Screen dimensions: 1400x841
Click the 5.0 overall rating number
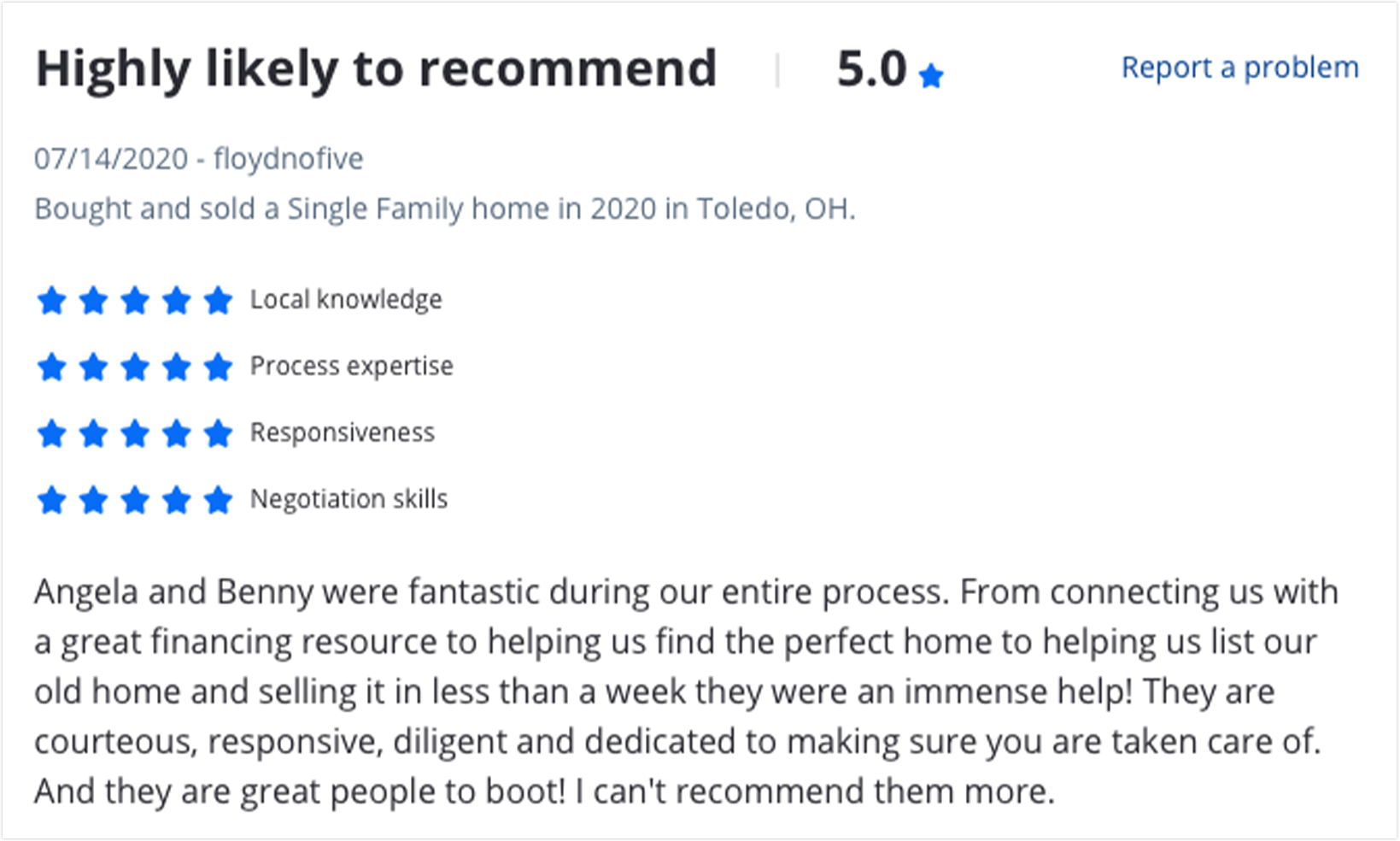[x=871, y=69]
